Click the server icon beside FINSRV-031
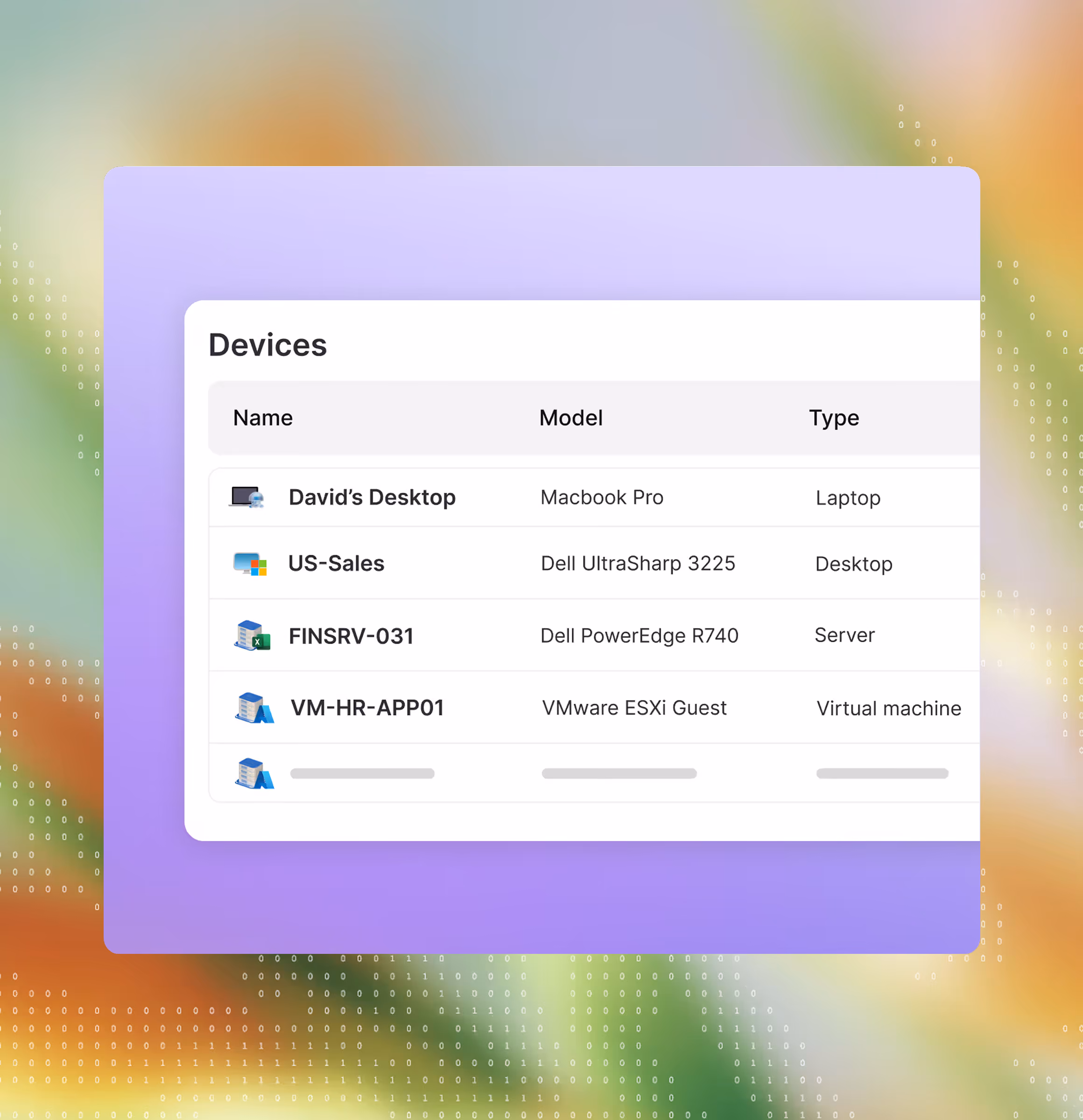This screenshot has width=1083, height=1120. tap(252, 636)
